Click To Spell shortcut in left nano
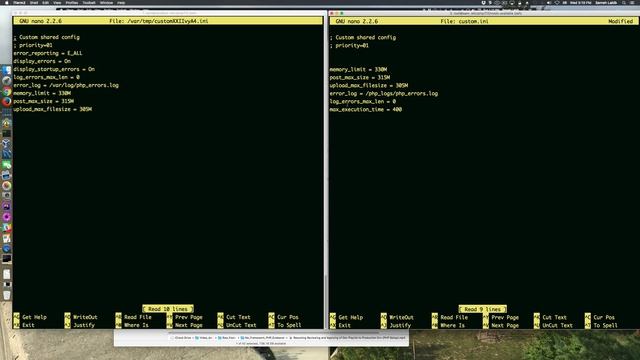 pos(285,325)
